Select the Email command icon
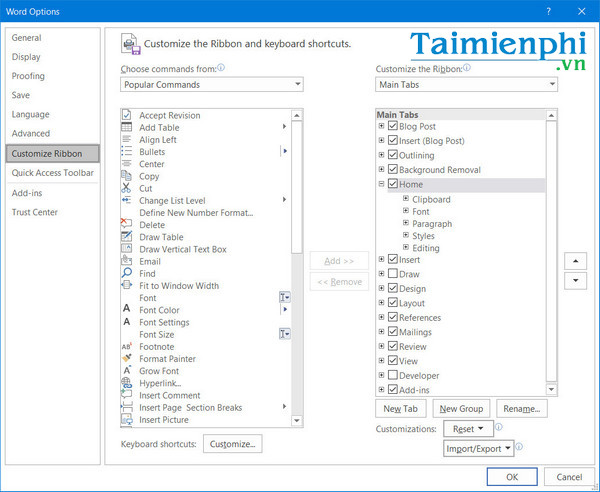 tap(127, 261)
